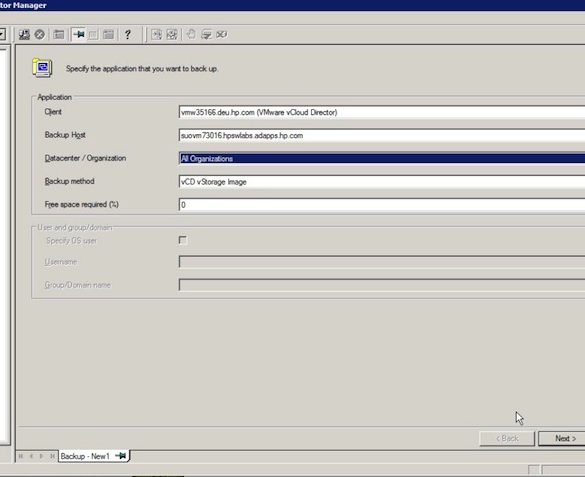Tick the Specify OS user checkbox
Screen dimensions: 585x477
(x=183, y=240)
